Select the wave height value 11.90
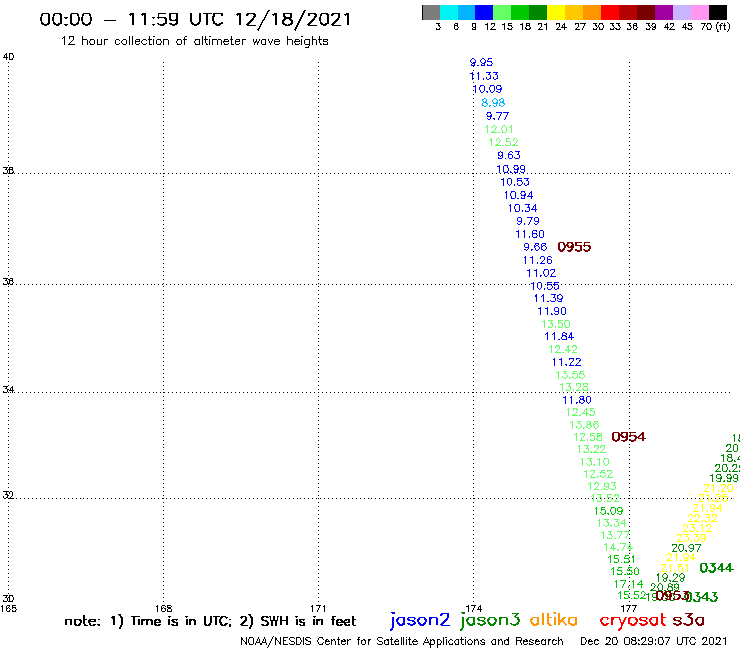The height and width of the screenshot is (650, 740). click(552, 311)
